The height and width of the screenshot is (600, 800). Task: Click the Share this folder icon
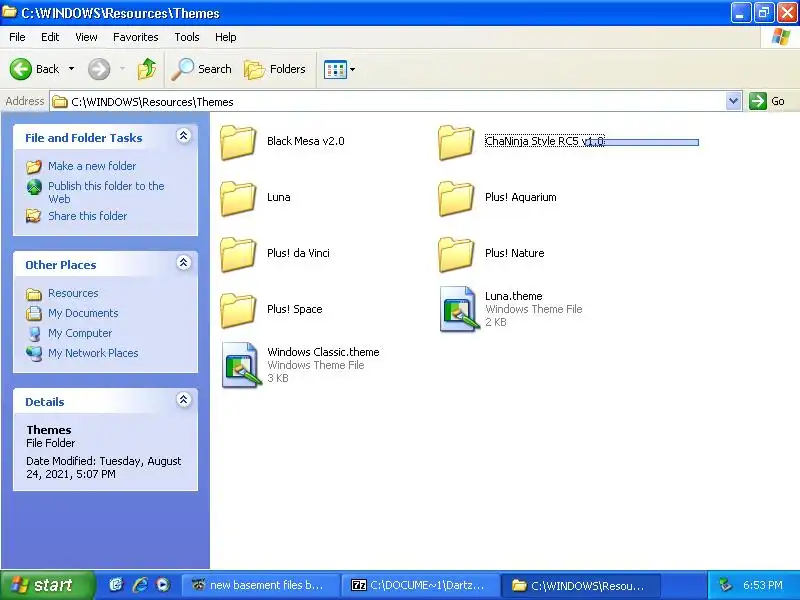click(34, 216)
